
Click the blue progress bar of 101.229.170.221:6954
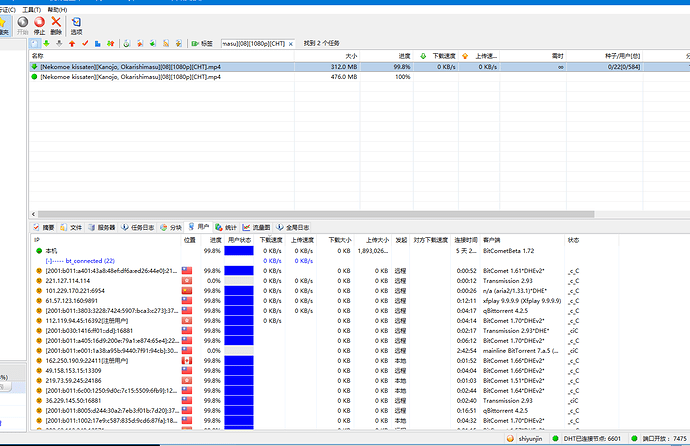point(239,291)
